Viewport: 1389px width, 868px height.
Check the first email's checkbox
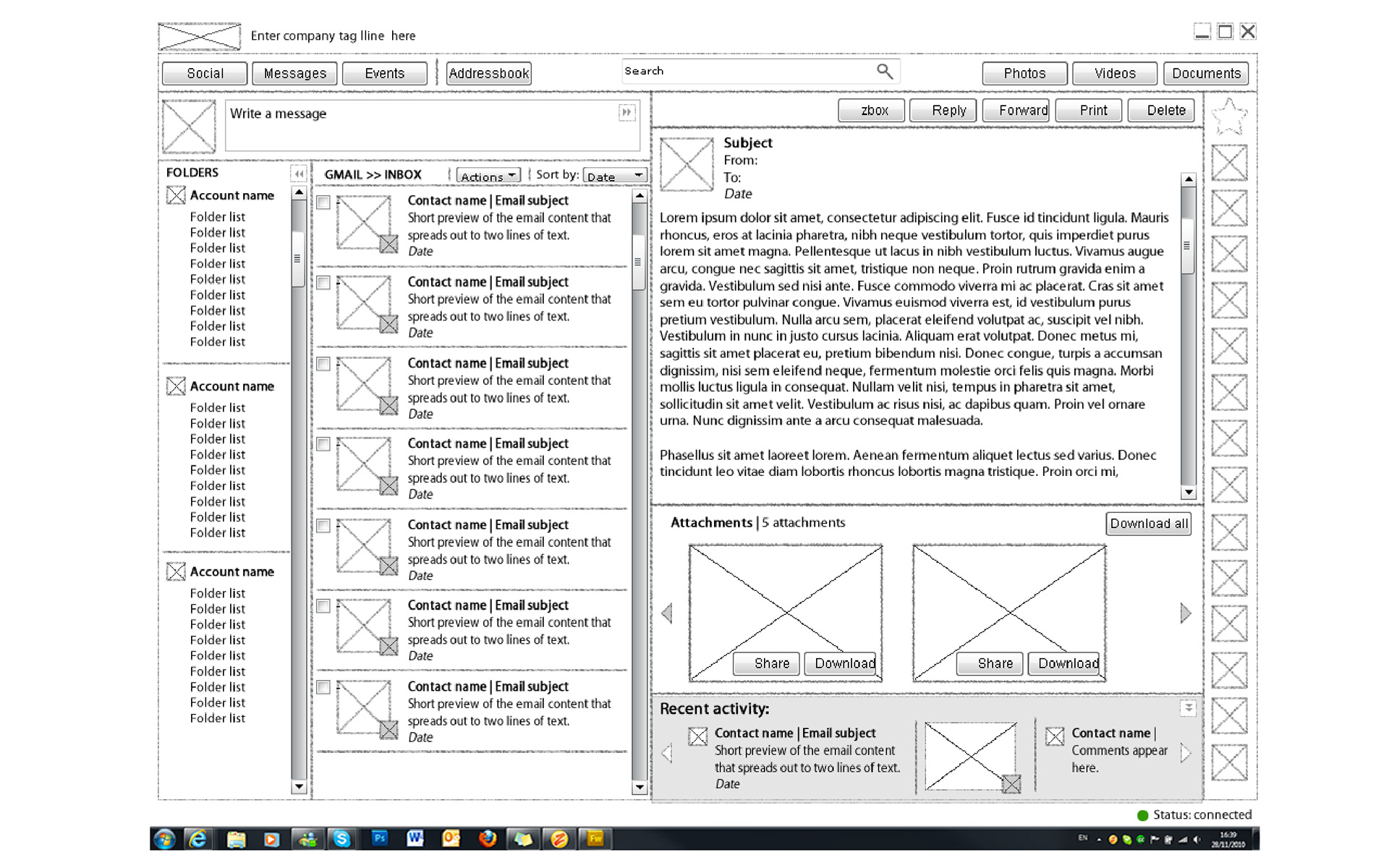pos(323,203)
